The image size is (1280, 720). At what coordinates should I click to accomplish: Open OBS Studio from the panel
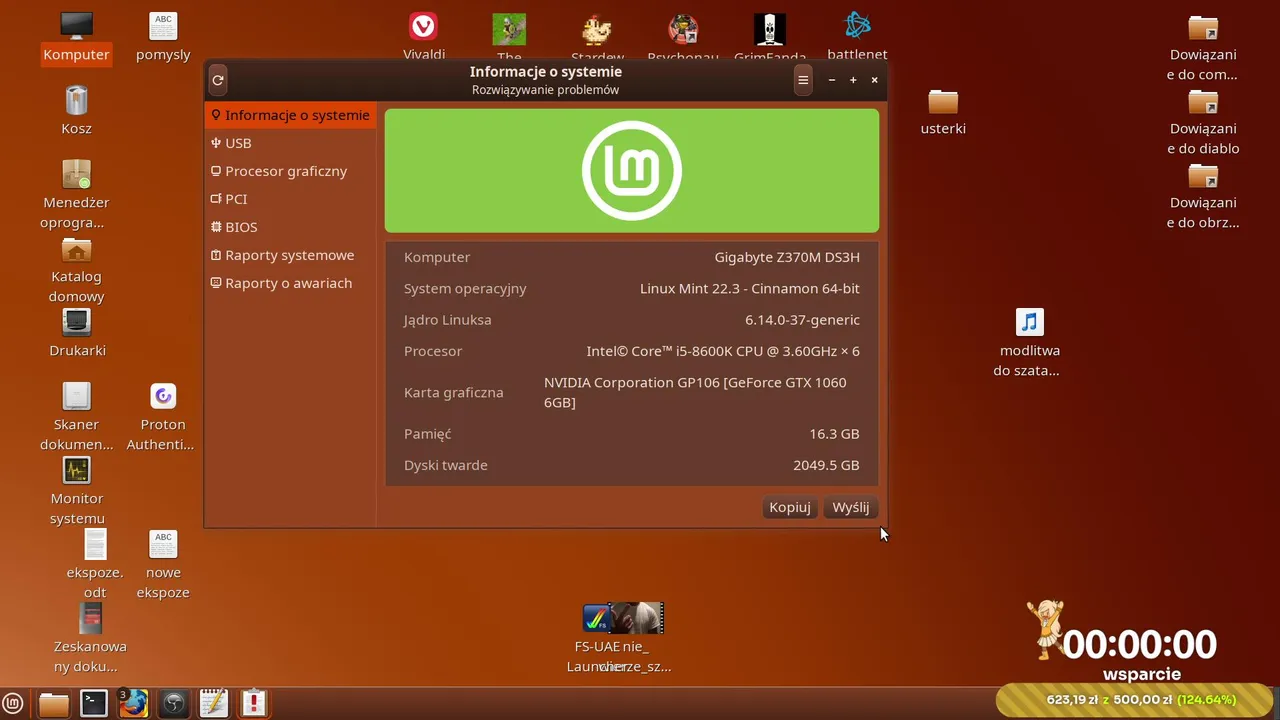point(174,704)
